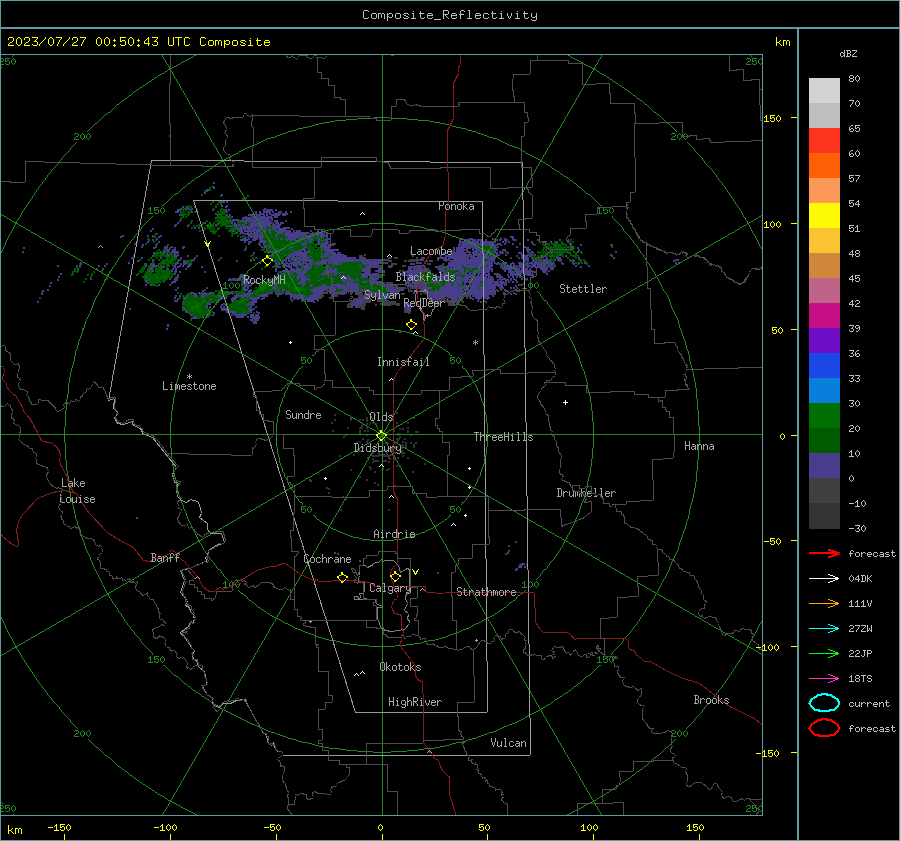Select the yellow 51-54 dBZ color swatch
This screenshot has width=900, height=841.
click(x=824, y=216)
